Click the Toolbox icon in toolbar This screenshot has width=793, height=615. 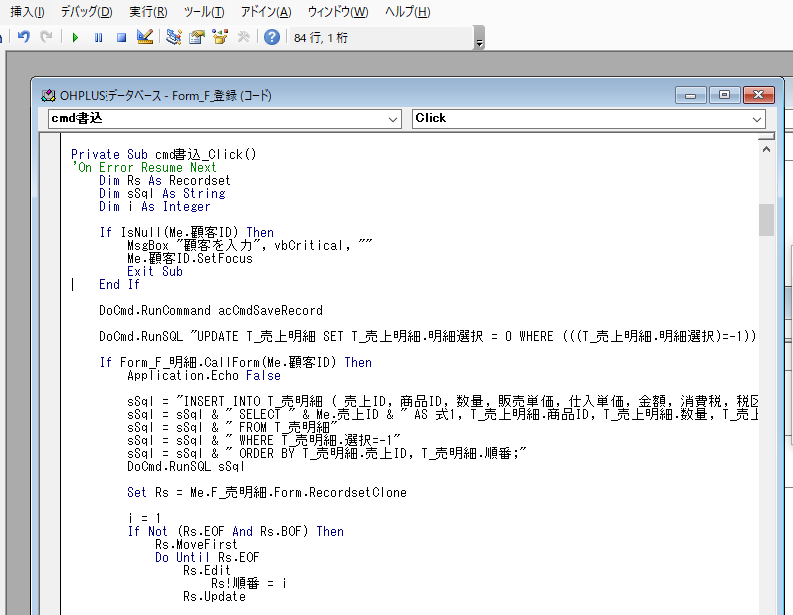click(x=243, y=37)
